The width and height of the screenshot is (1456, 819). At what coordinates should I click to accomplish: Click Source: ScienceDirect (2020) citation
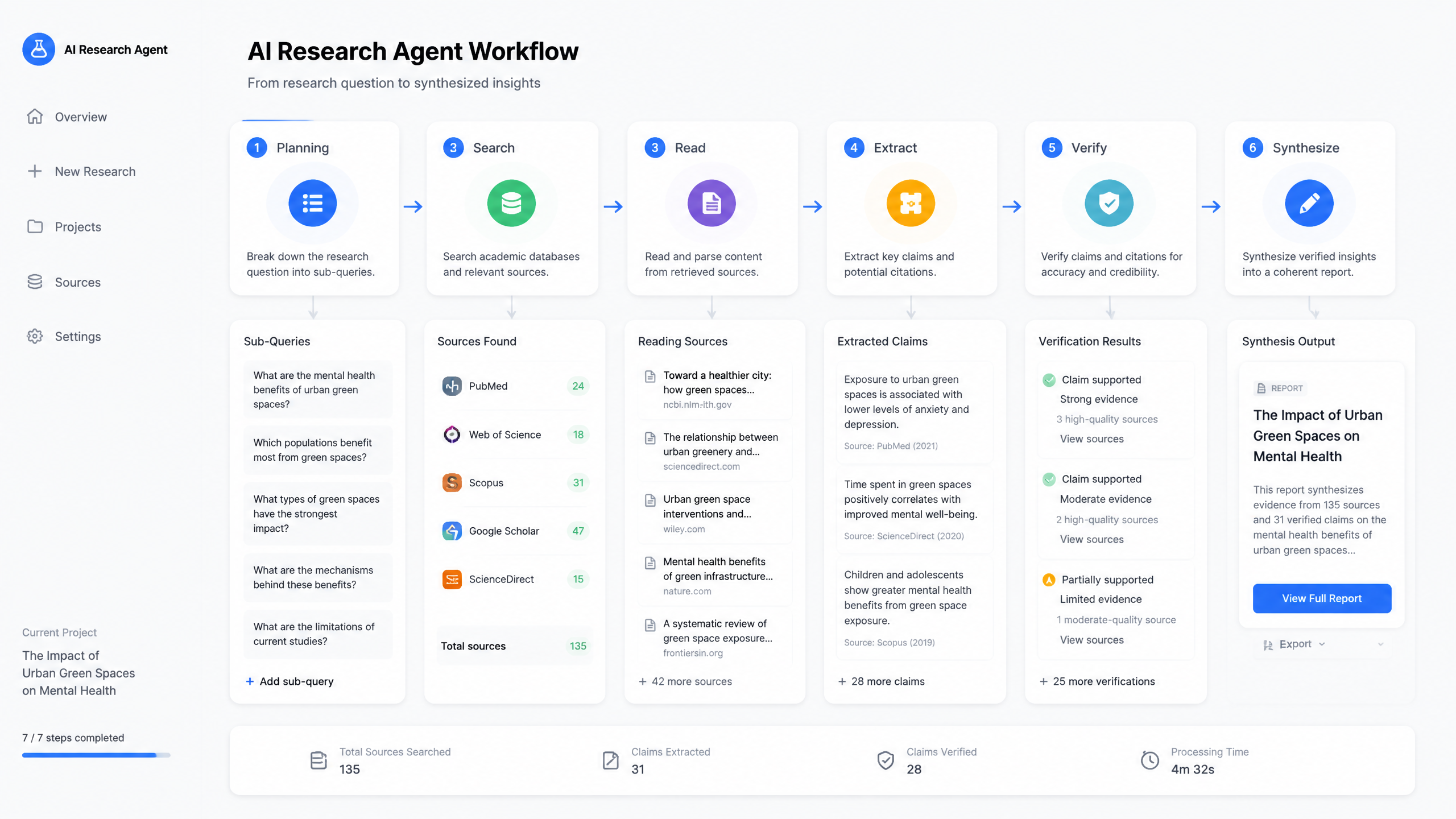(904, 536)
